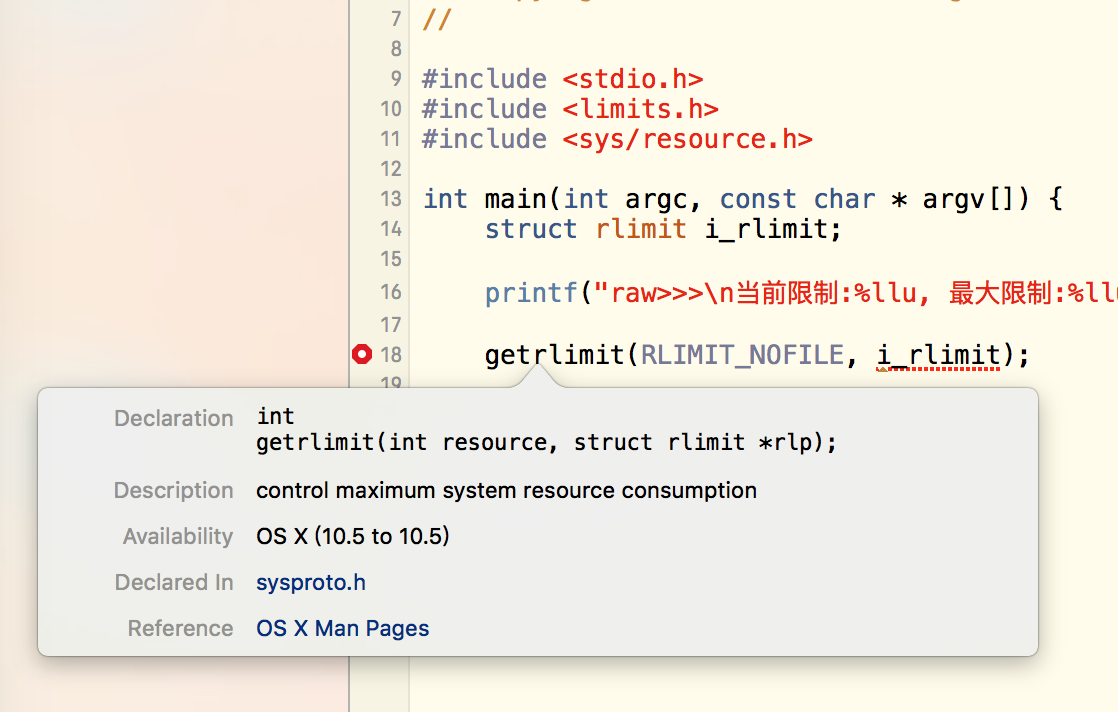Click the argv[] parameter on line 13
1118x712 pixels.
[976, 199]
